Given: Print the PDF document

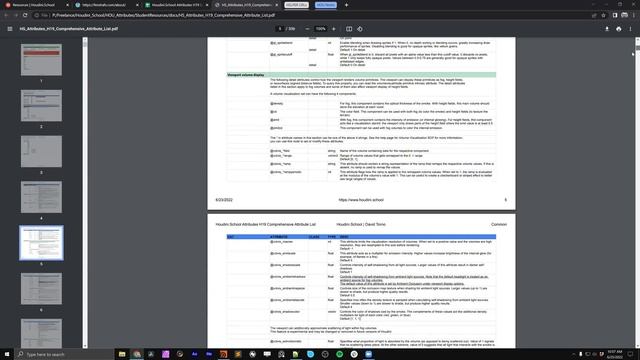Looking at the screenshot, I should [x=619, y=29].
